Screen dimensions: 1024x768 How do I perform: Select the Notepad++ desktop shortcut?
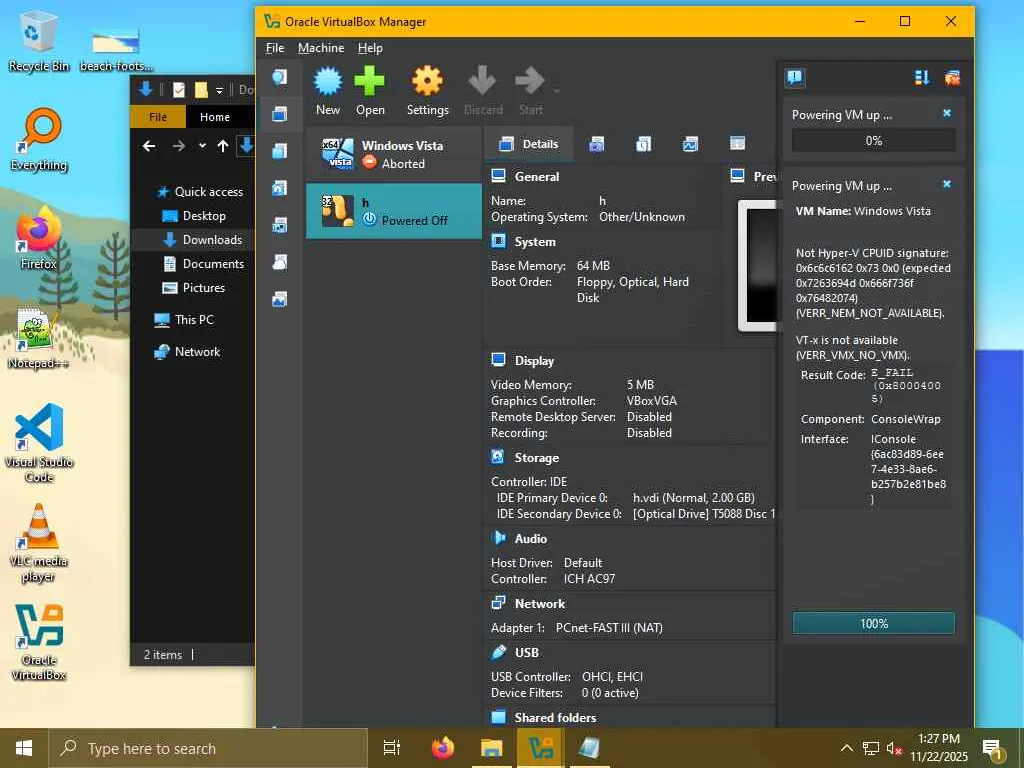click(38, 338)
